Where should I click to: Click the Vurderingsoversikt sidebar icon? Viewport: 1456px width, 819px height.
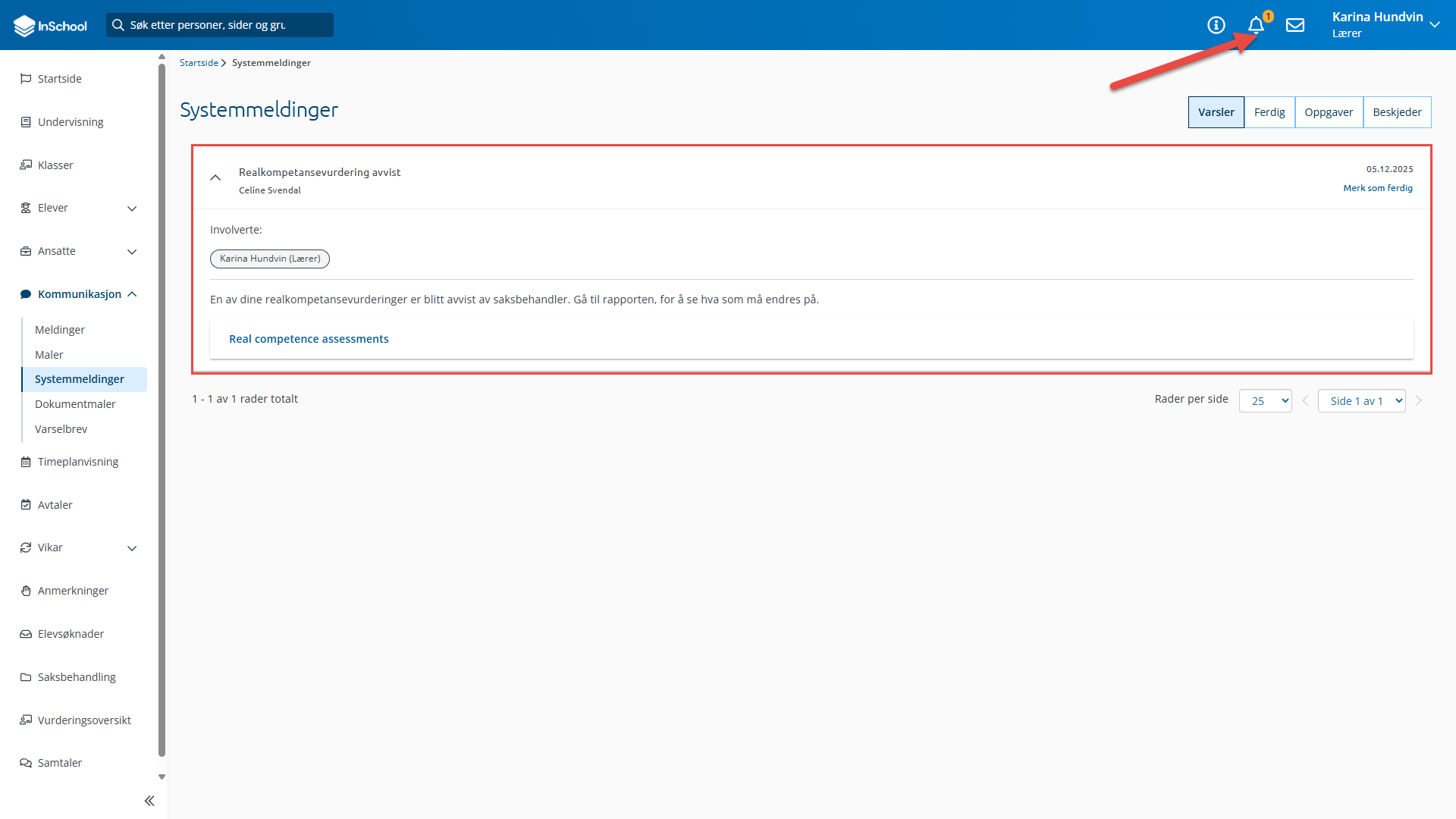point(26,720)
